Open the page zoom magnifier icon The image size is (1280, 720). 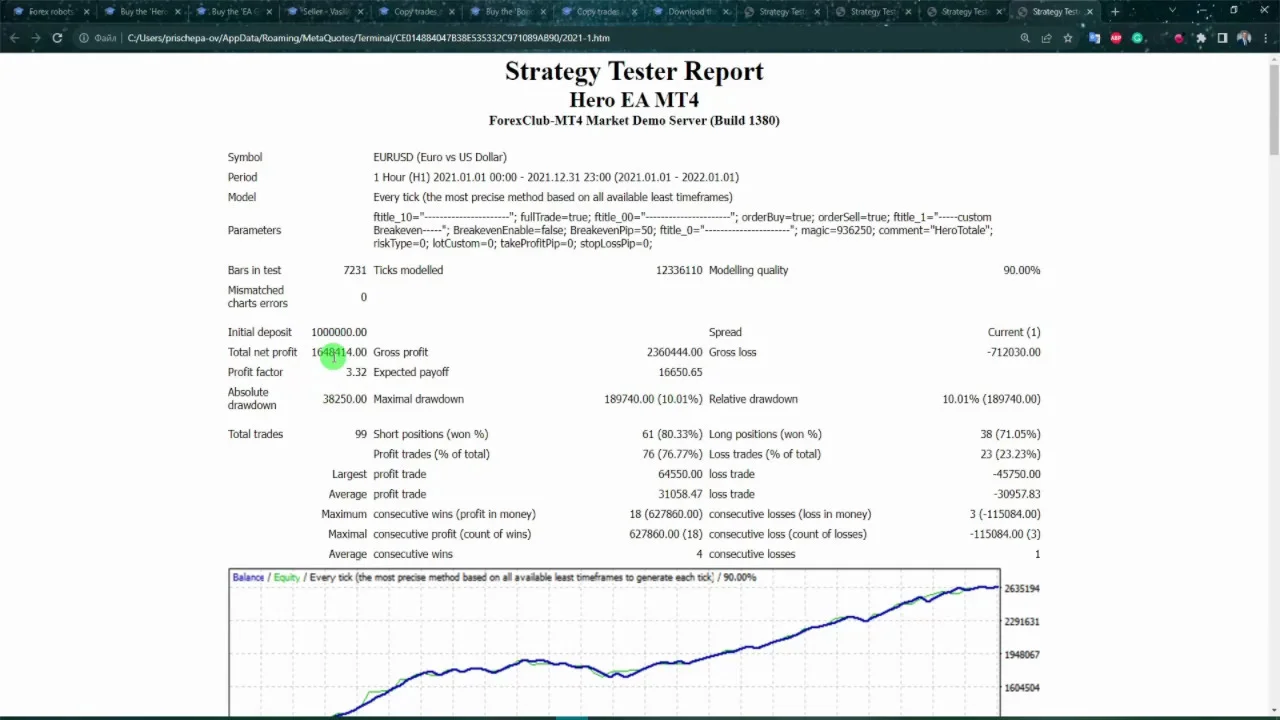[1025, 38]
